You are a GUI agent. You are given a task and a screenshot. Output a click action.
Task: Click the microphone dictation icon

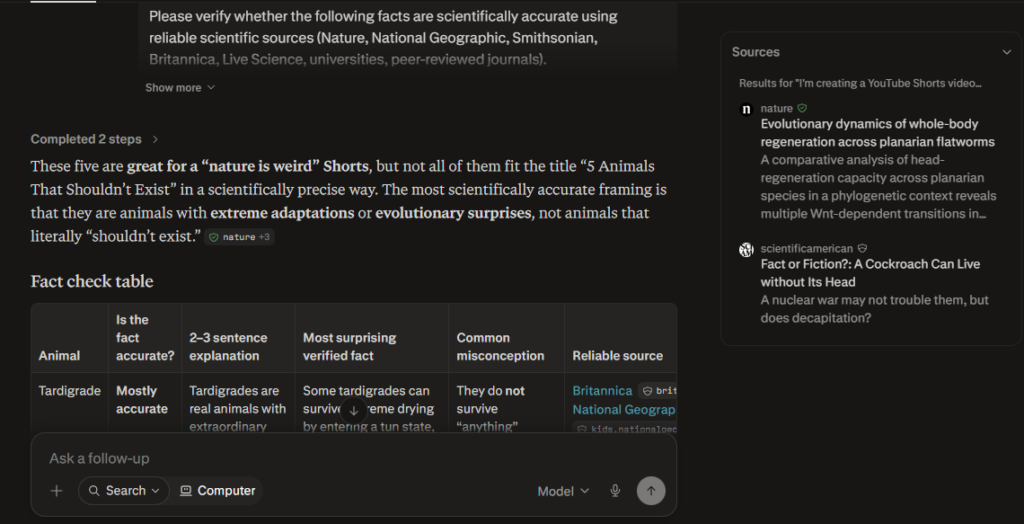pos(615,491)
